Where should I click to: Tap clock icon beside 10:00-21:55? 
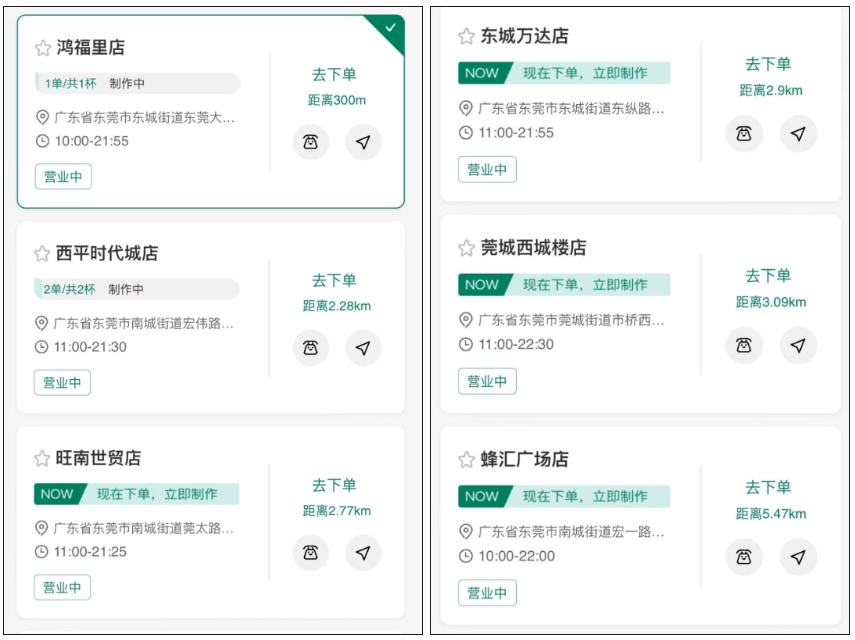(42, 141)
